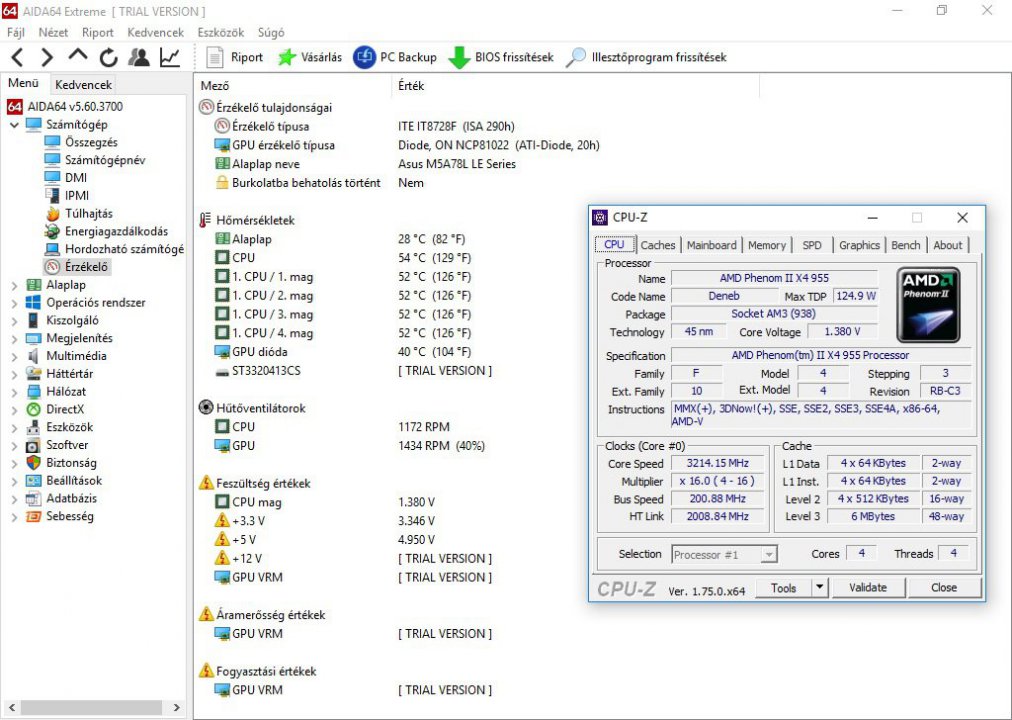Select Számítógépnév in the tree
Viewport: 1012px width, 720px height.
pyautogui.click(x=105, y=160)
